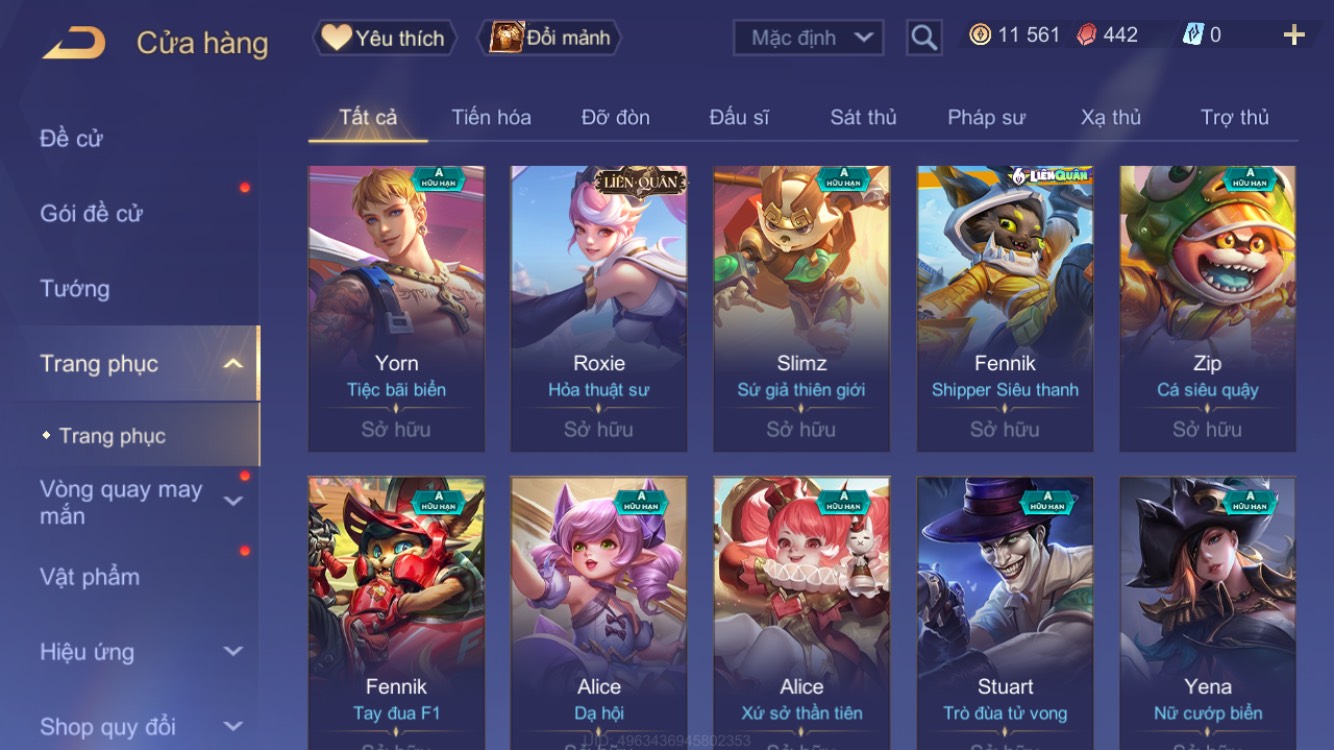This screenshot has width=1334, height=750.
Task: Select Stuart Trò đùa tử vong skin
Action: (1005, 613)
